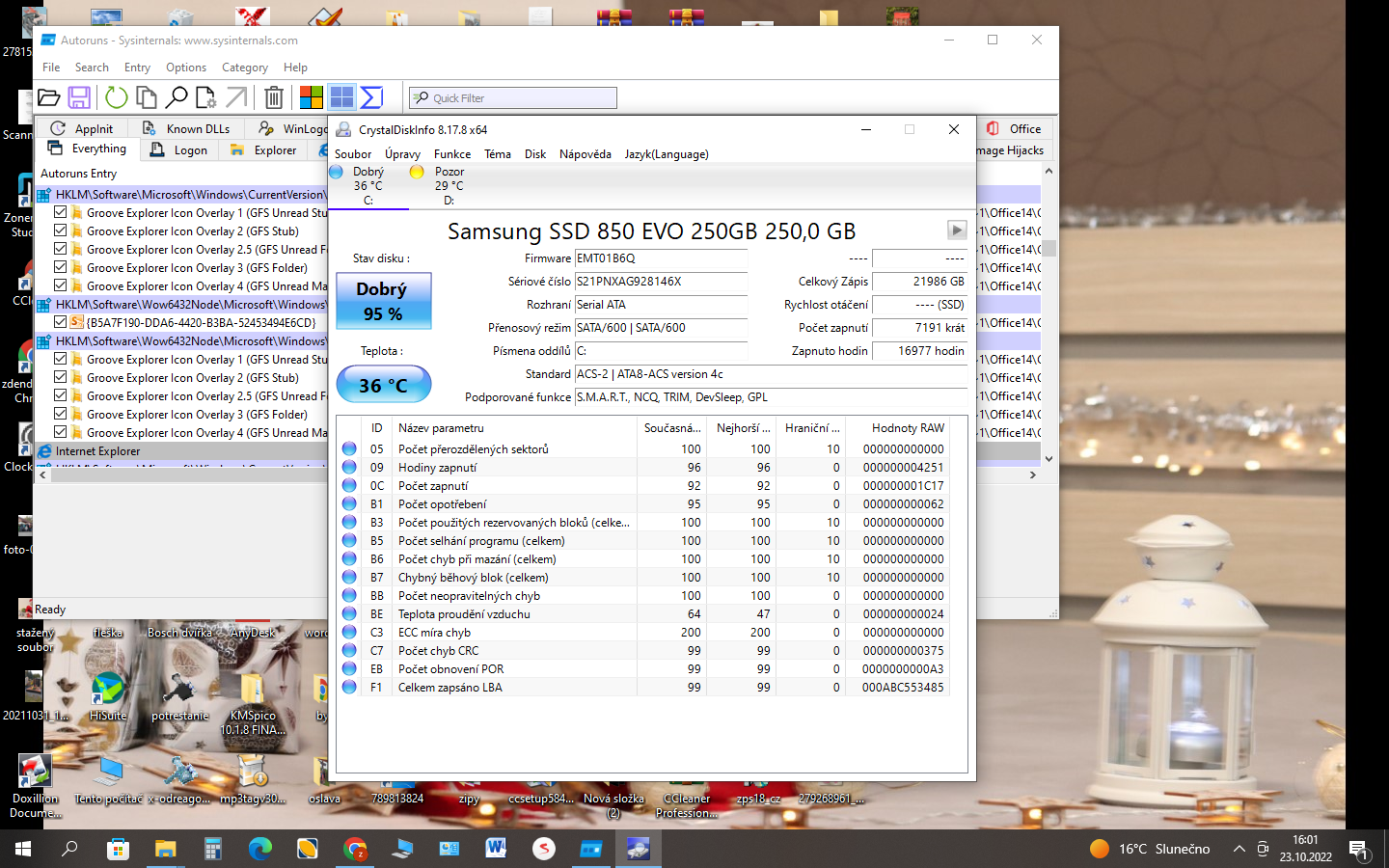Open Microsoft Edge from the taskbar
Image resolution: width=1389 pixels, height=868 pixels.
[260, 849]
